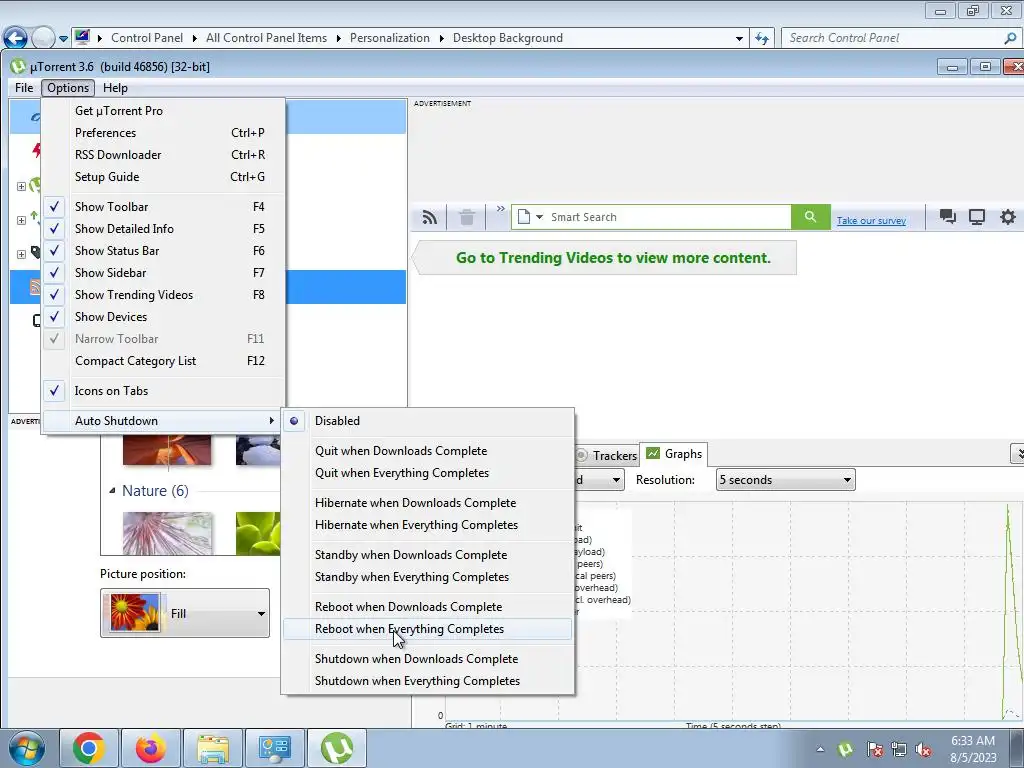Choose Reboot when Everything Completes
Screen dimensions: 1024x768
(x=428, y=630)
